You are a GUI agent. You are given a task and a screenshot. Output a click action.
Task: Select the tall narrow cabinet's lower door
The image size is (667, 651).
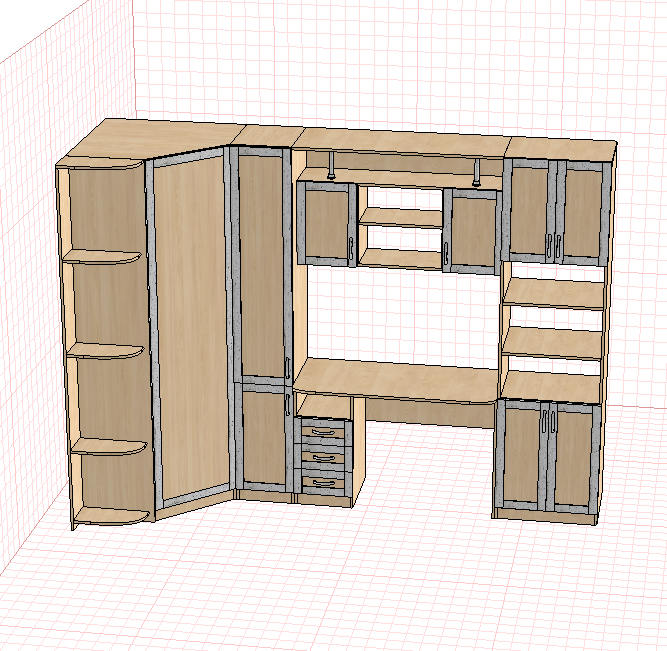tap(264, 438)
